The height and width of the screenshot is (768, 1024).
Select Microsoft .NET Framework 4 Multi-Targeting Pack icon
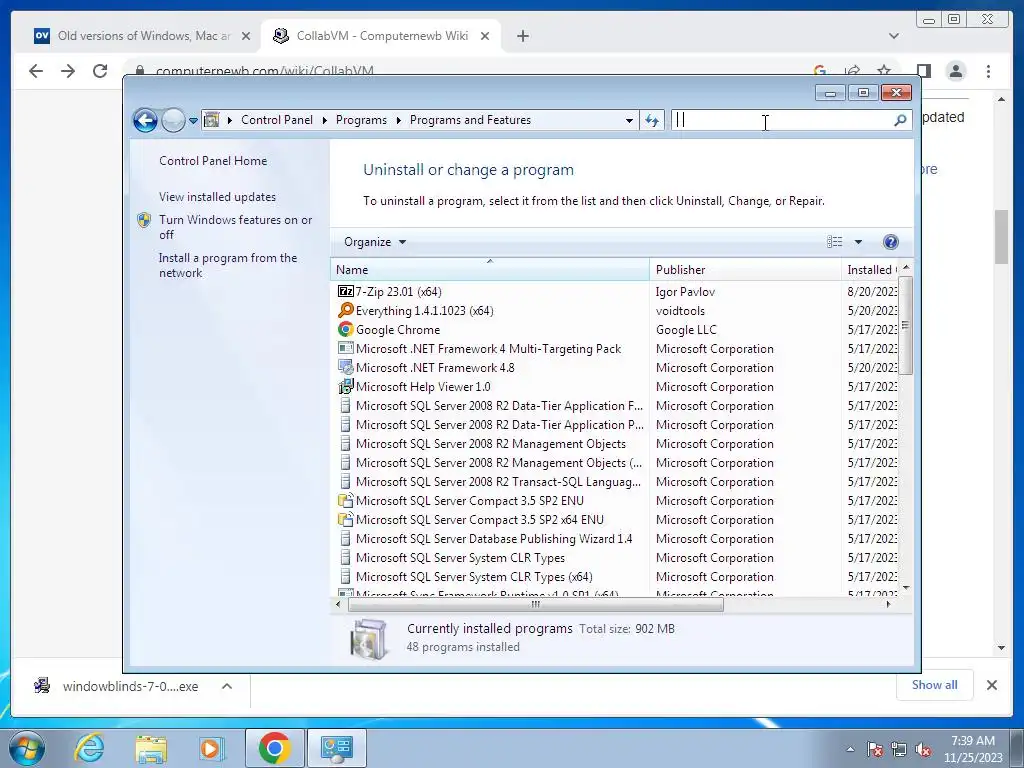pyautogui.click(x=345, y=348)
